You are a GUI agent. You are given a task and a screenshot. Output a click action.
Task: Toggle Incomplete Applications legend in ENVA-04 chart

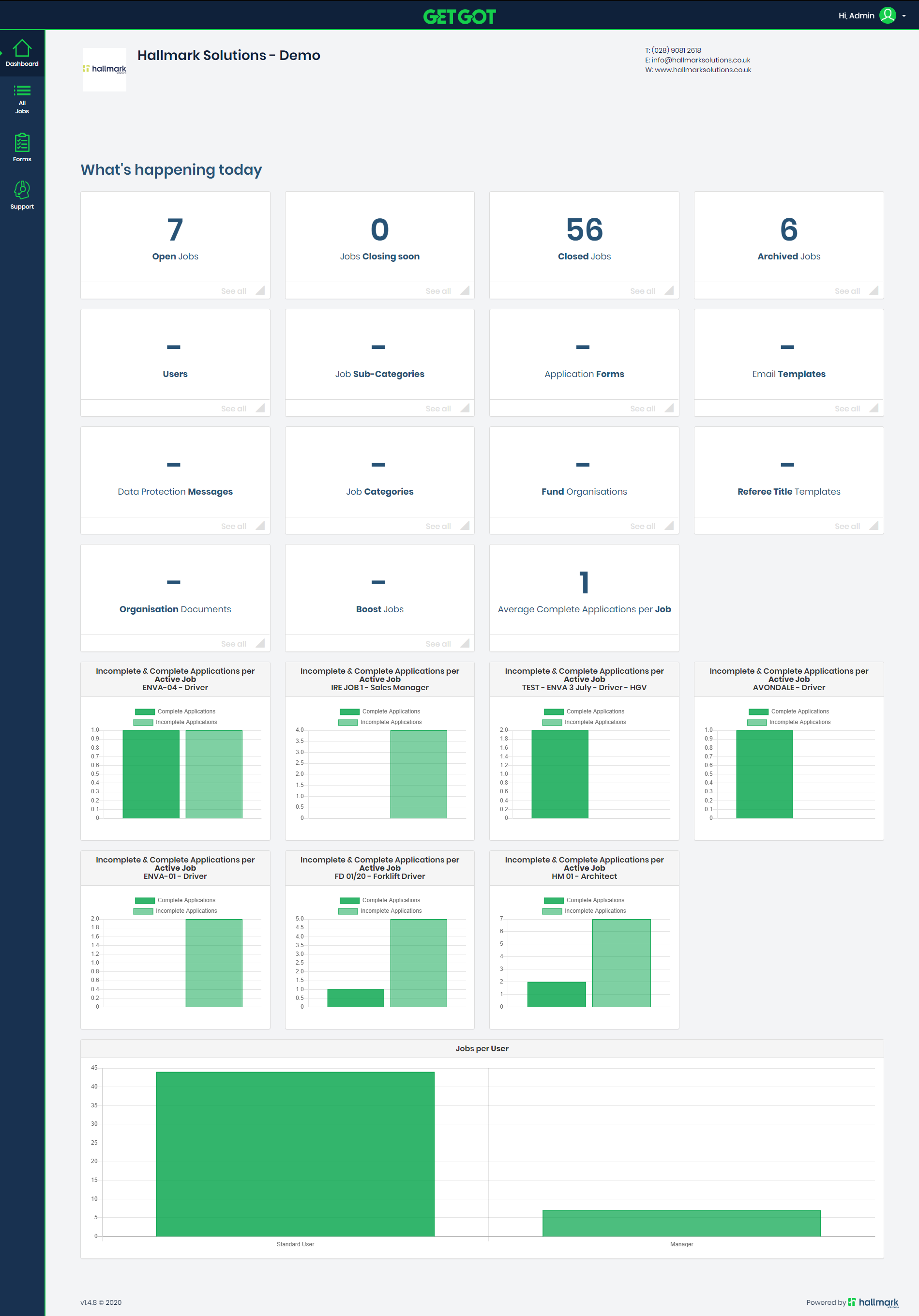point(175,722)
